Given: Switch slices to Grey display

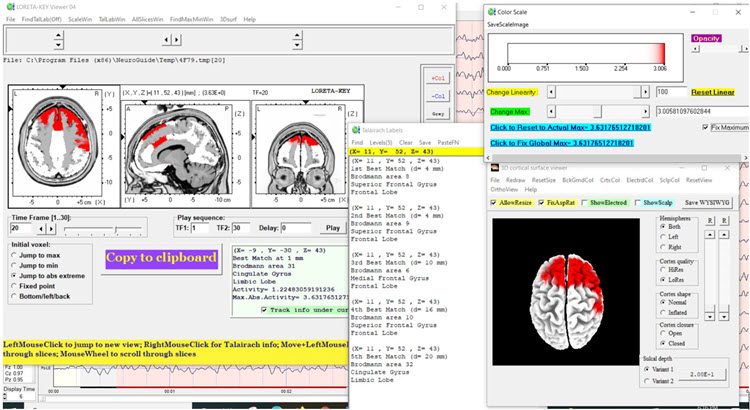Looking at the screenshot, I should tap(436, 113).
